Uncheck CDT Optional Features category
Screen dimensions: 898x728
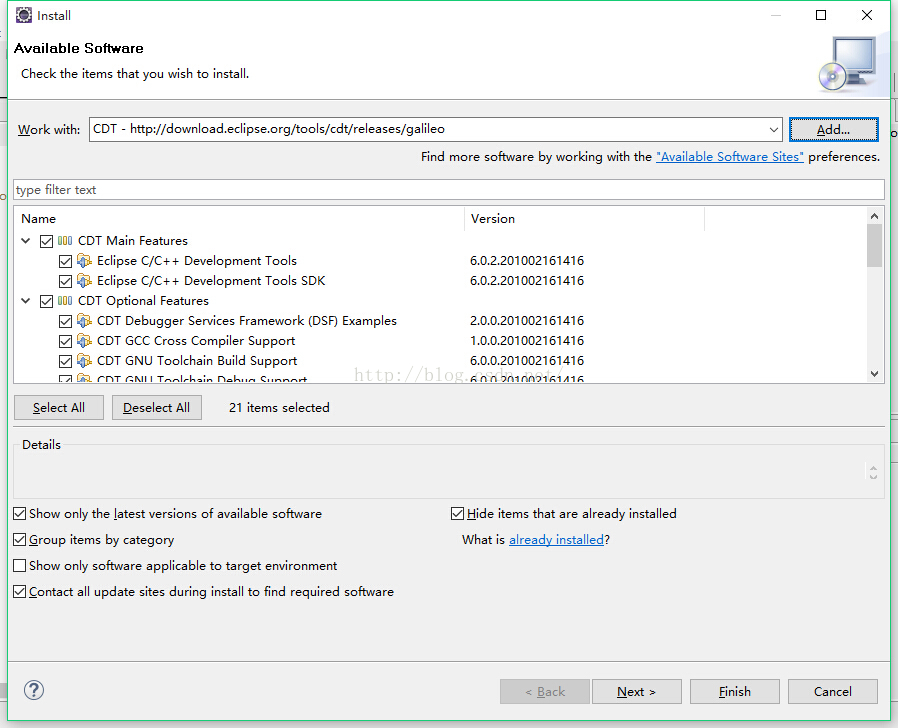(46, 301)
